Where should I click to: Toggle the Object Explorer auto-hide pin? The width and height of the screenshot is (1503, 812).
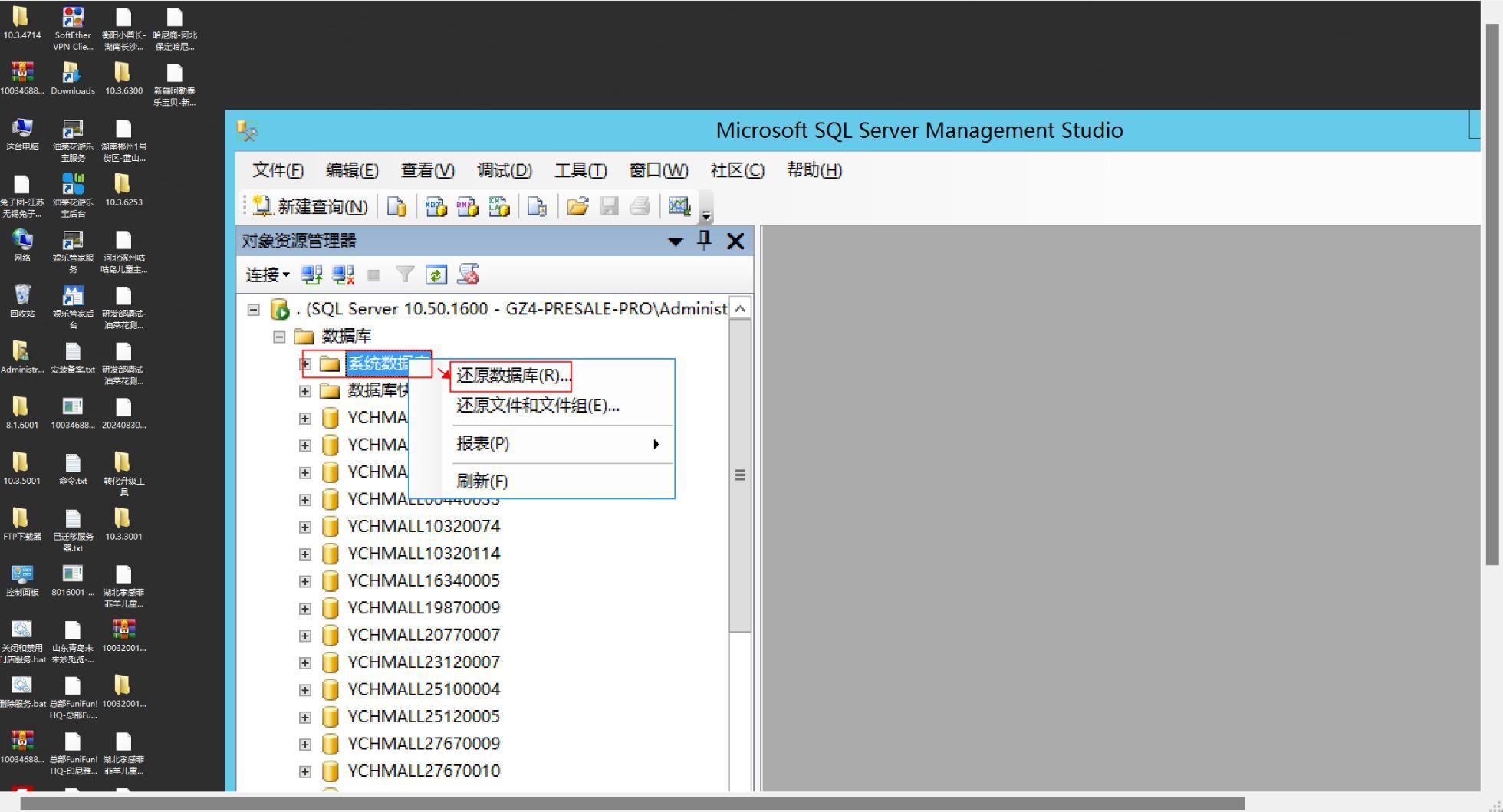pyautogui.click(x=704, y=241)
